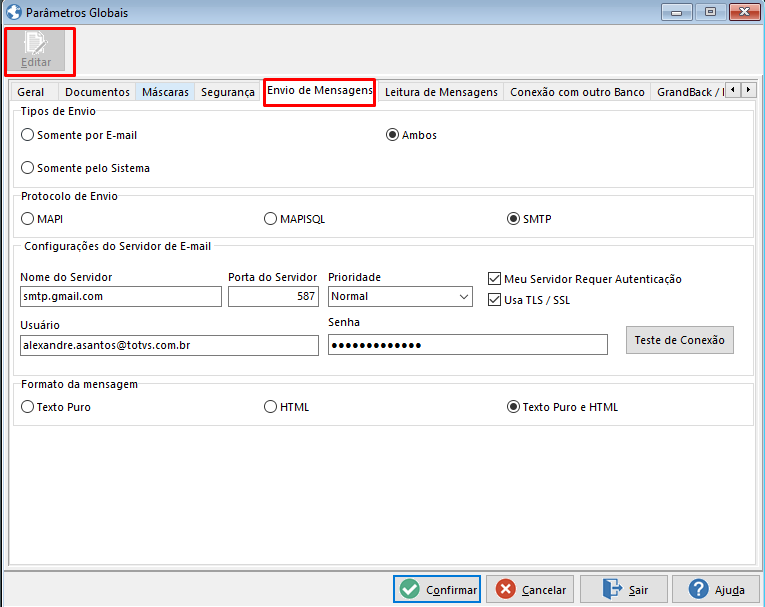Screen dimensions: 765x607
Task: Click Teste de Conexão button
Action: 680,340
